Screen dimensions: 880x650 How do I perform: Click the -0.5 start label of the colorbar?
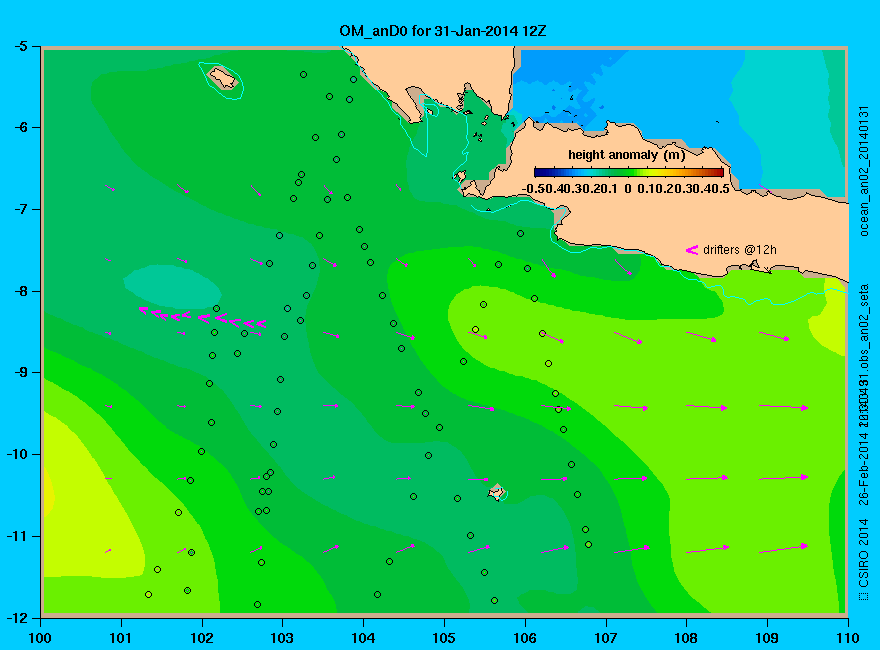[531, 189]
